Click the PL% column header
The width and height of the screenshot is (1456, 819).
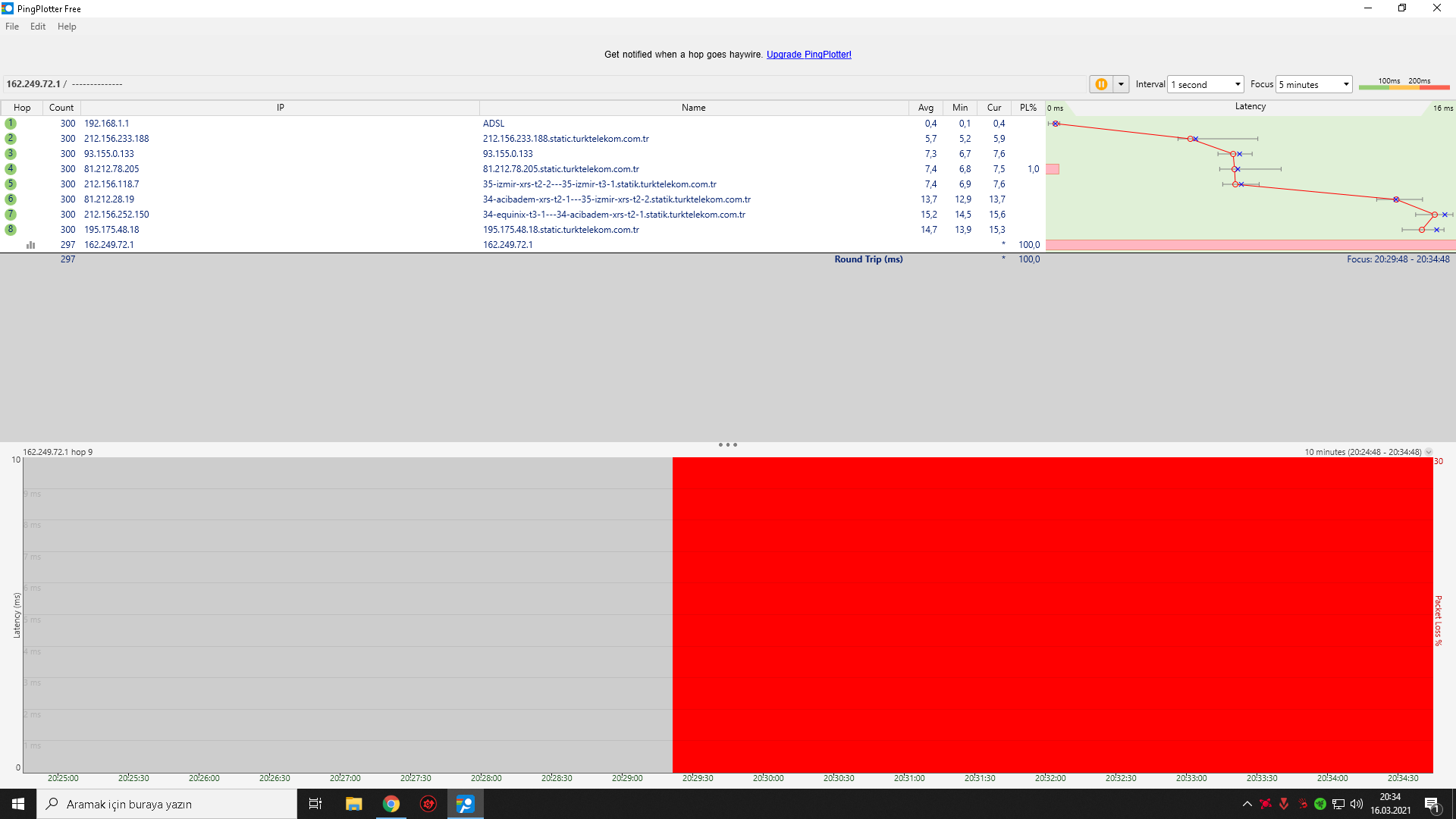click(x=1028, y=108)
